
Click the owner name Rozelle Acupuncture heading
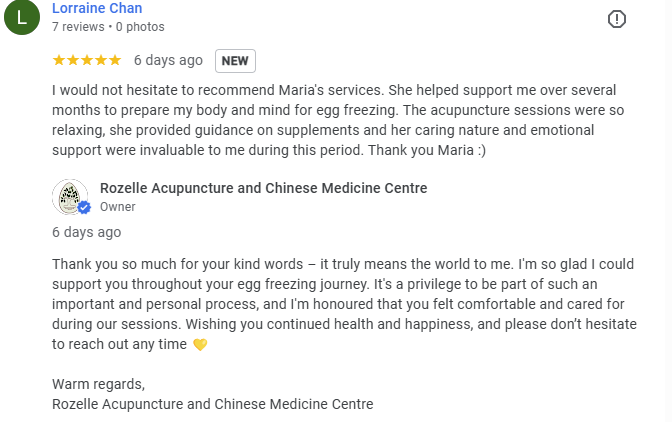(263, 188)
